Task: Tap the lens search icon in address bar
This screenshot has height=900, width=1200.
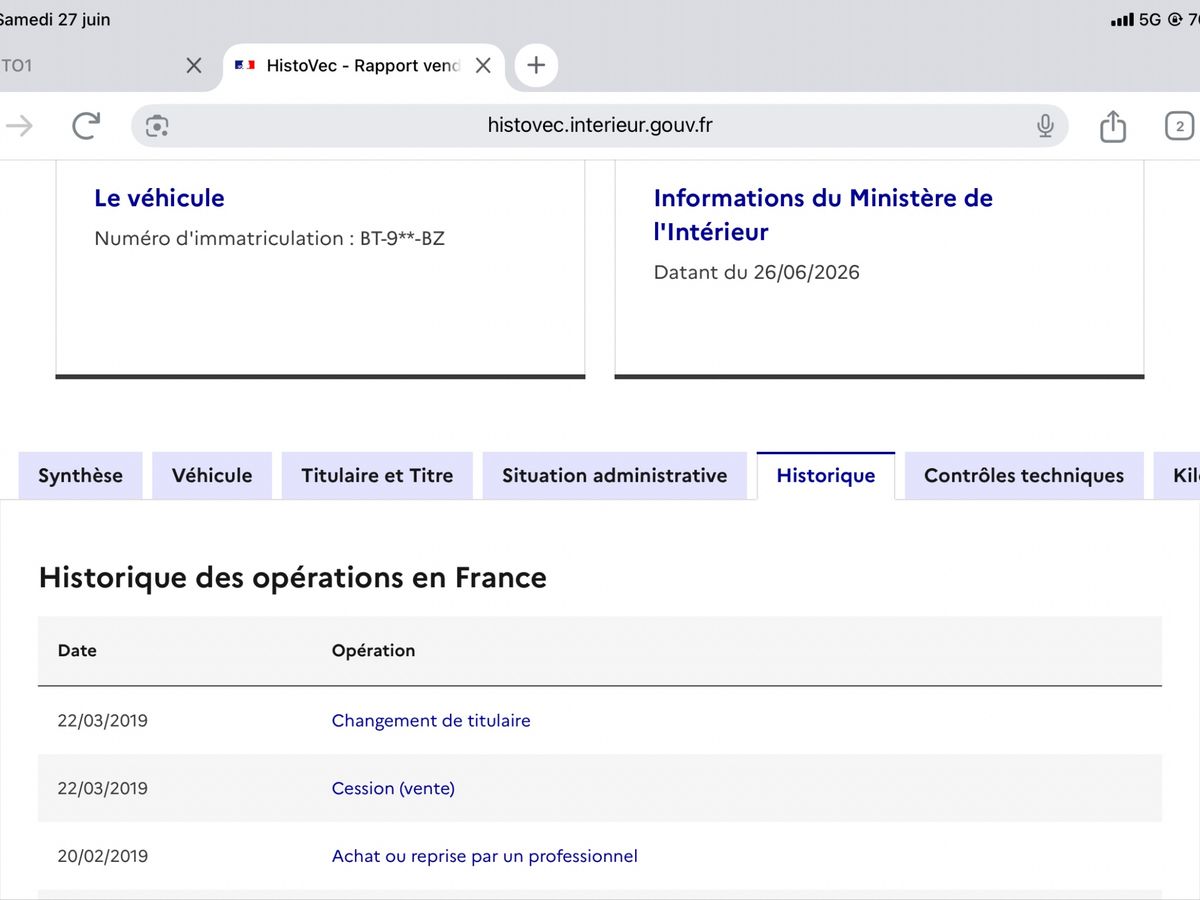Action: pyautogui.click(x=157, y=126)
